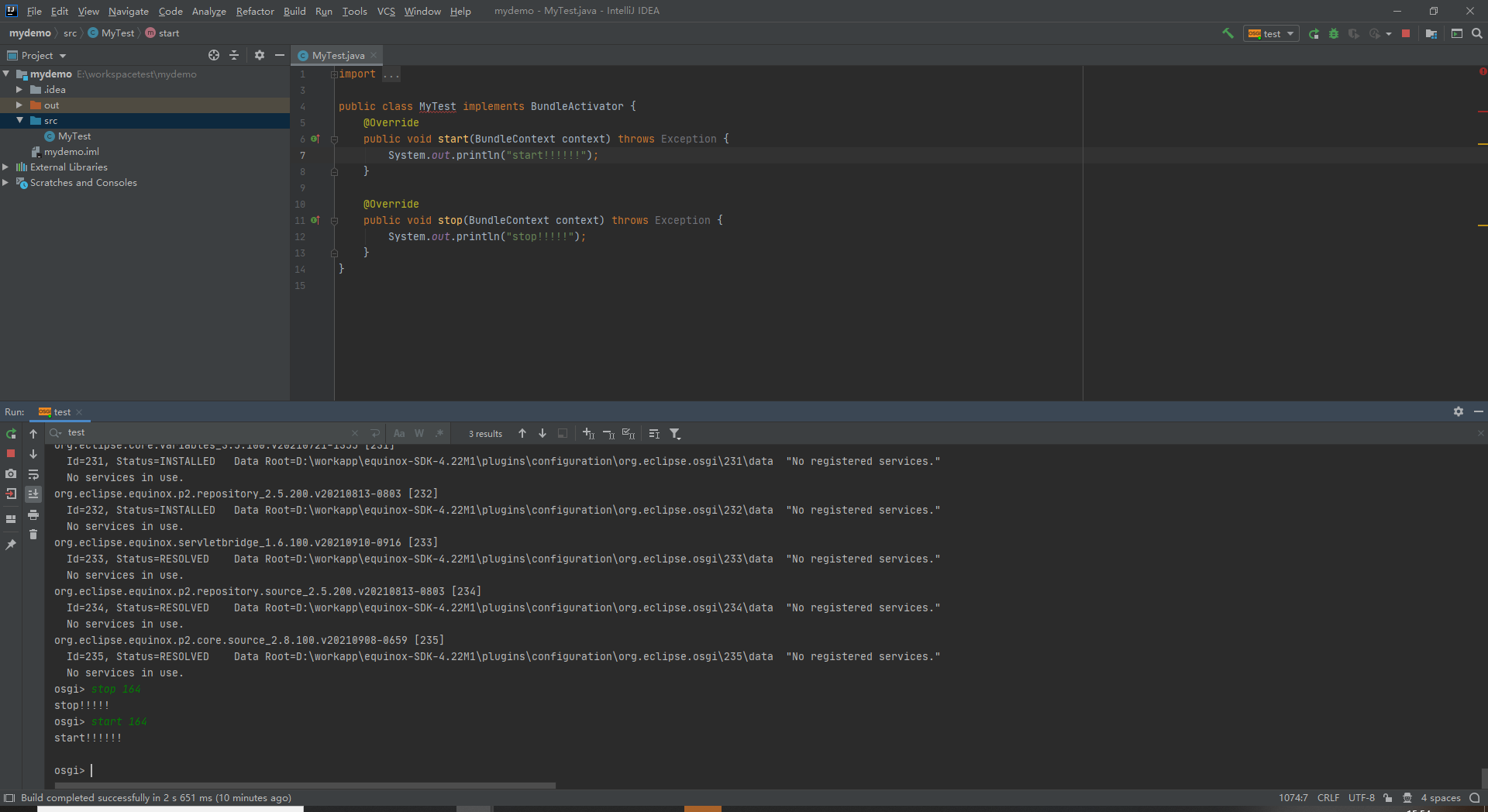Open the profiler dropdown arrow
The width and height of the screenshot is (1488, 812).
[1388, 34]
